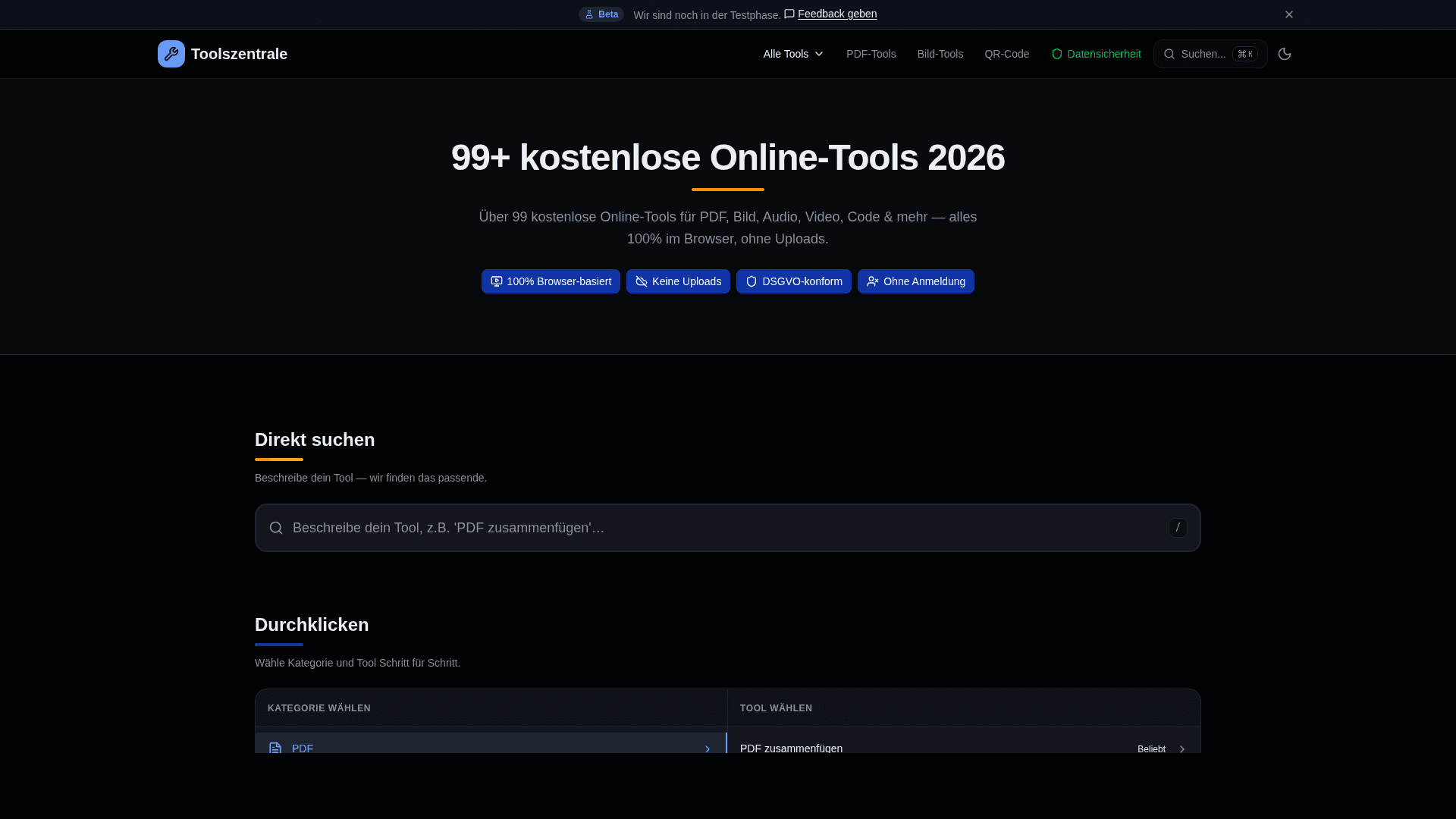This screenshot has height=819, width=1456.
Task: Click the chevron beside the Beliebt label
Action: (x=1181, y=748)
